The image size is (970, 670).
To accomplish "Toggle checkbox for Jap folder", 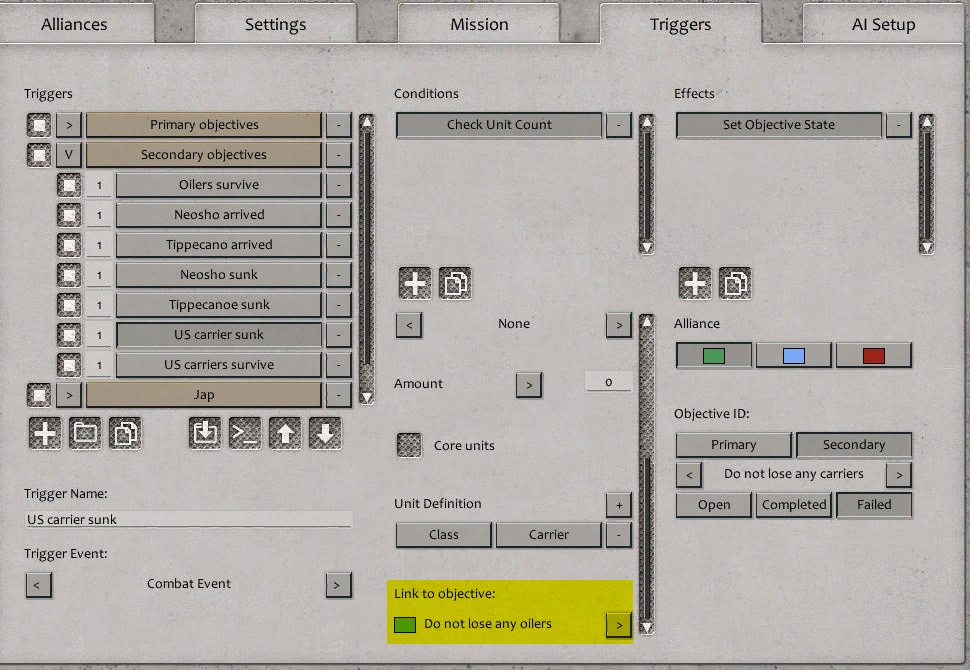I will coord(39,395).
